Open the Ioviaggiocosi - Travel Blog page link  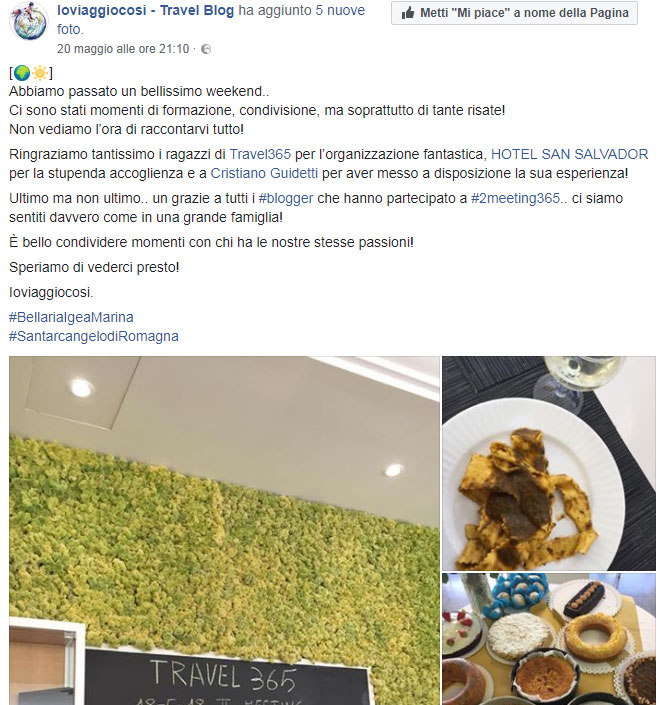(145, 10)
